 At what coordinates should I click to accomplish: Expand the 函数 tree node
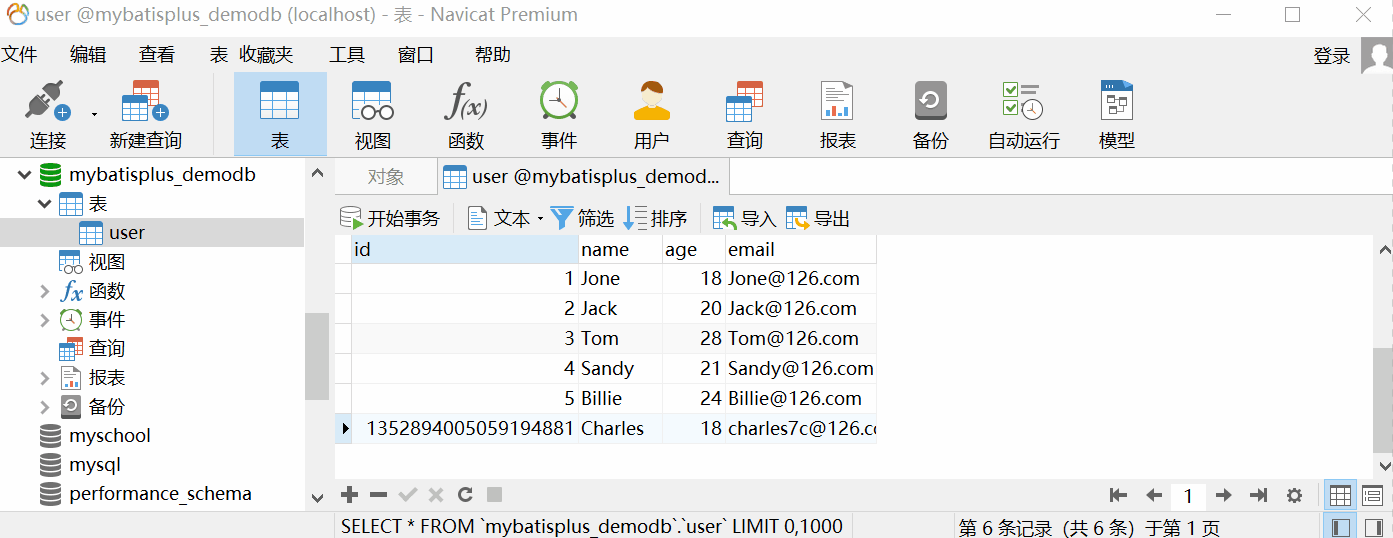[44, 292]
